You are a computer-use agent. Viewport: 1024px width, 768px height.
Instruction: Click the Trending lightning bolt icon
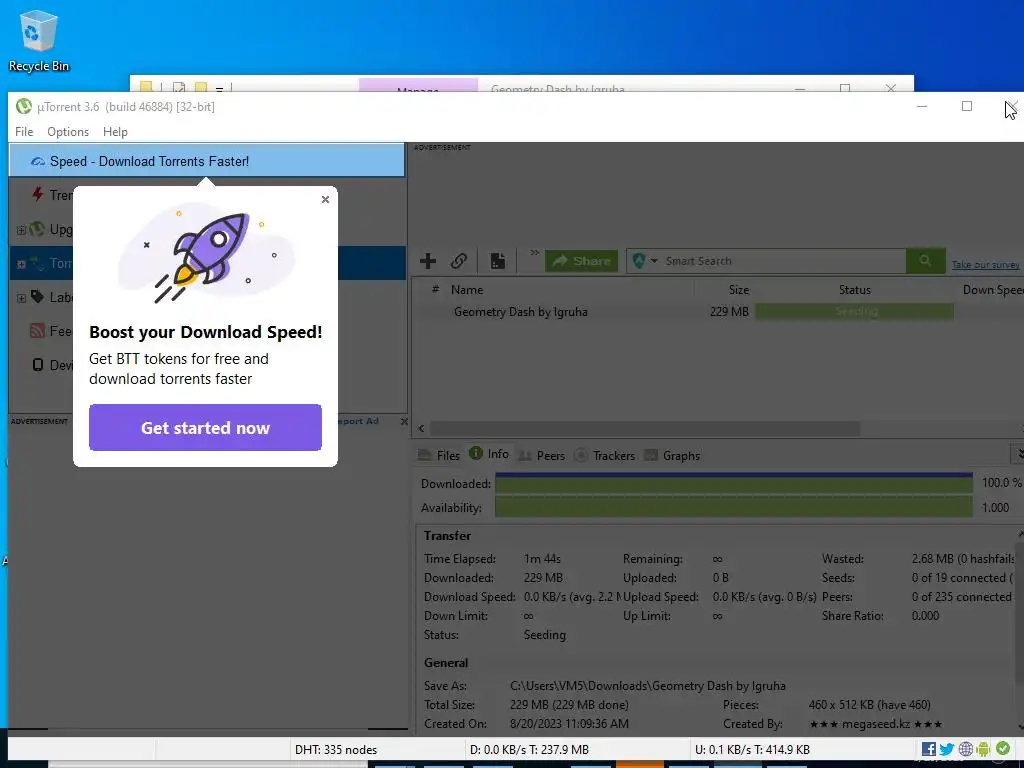tap(38, 195)
